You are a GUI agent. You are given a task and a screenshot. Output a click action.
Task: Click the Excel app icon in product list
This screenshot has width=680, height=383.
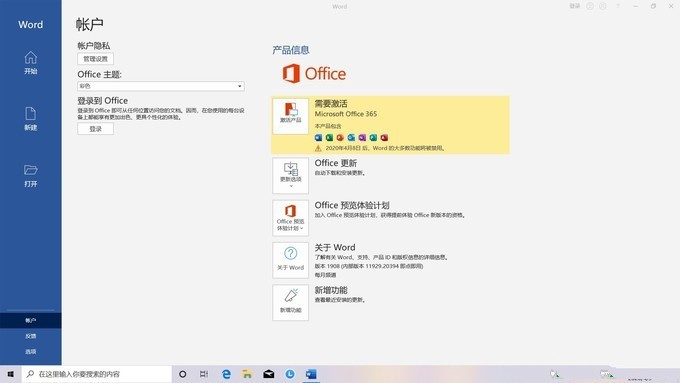(x=329, y=137)
